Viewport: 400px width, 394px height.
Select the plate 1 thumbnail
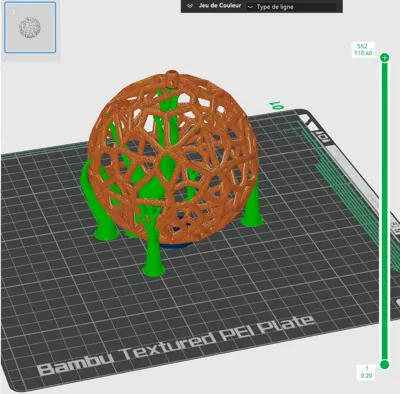pos(30,27)
